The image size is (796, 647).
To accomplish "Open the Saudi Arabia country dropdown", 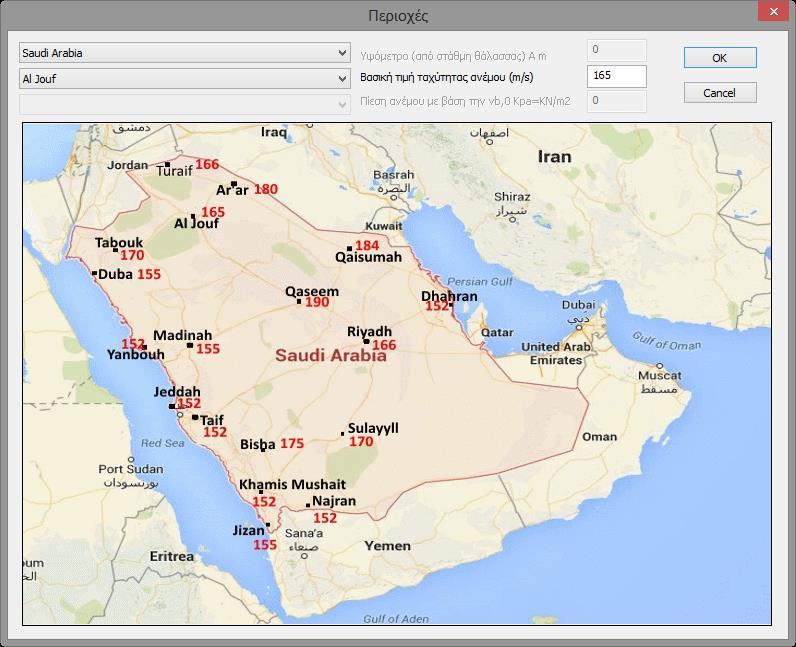I will click(185, 53).
